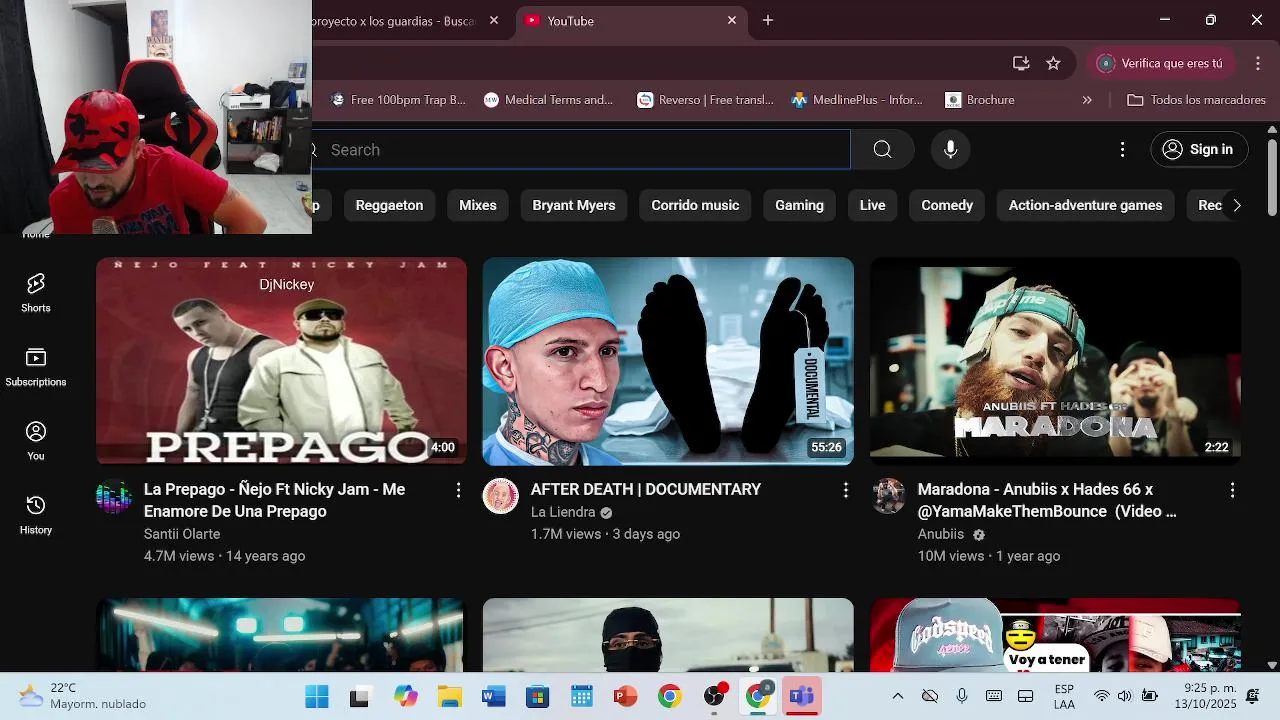The height and width of the screenshot is (720, 1280).
Task: Bookmark this page with star icon
Action: [1053, 63]
